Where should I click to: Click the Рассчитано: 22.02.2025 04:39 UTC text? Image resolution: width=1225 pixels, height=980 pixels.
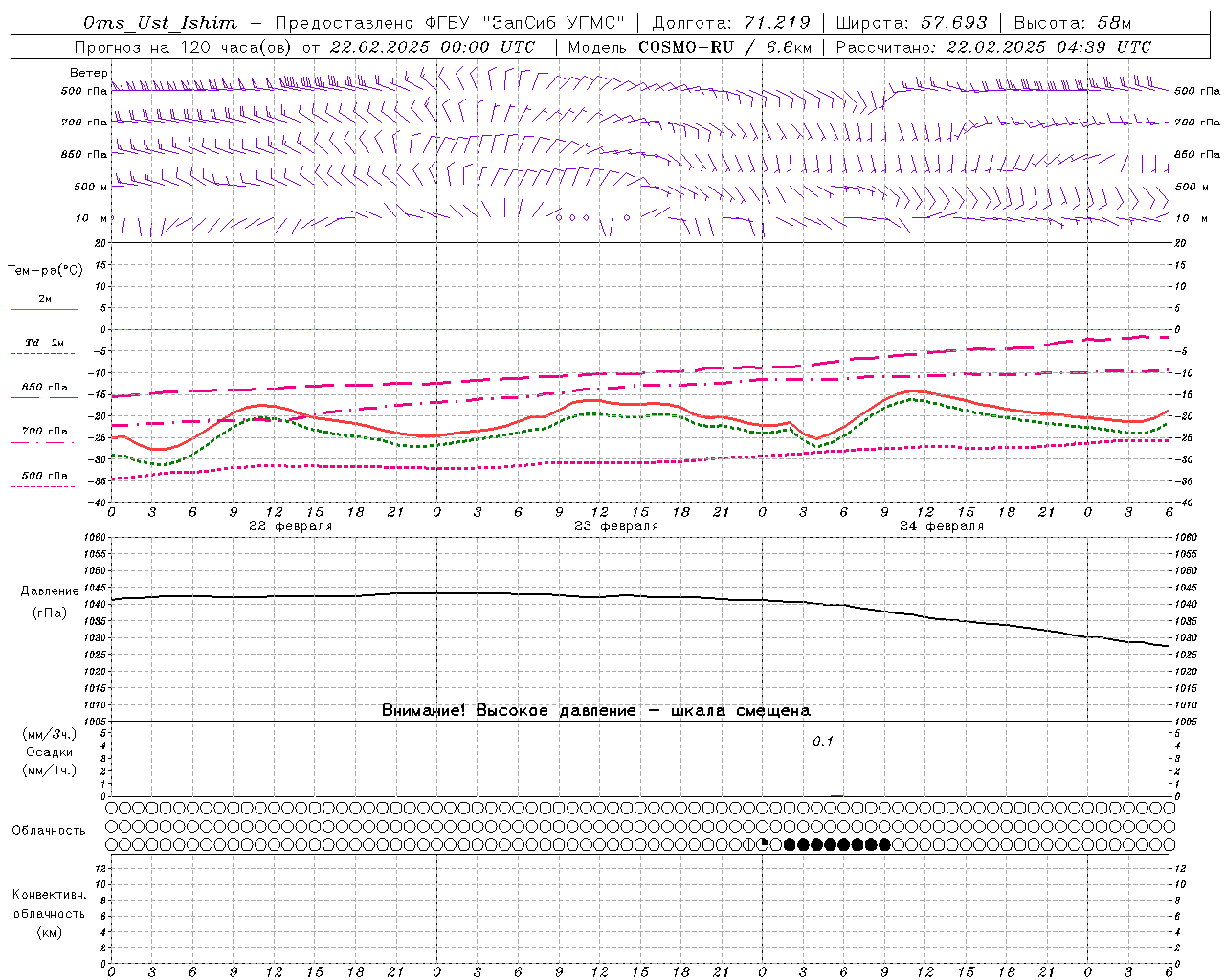993,47
